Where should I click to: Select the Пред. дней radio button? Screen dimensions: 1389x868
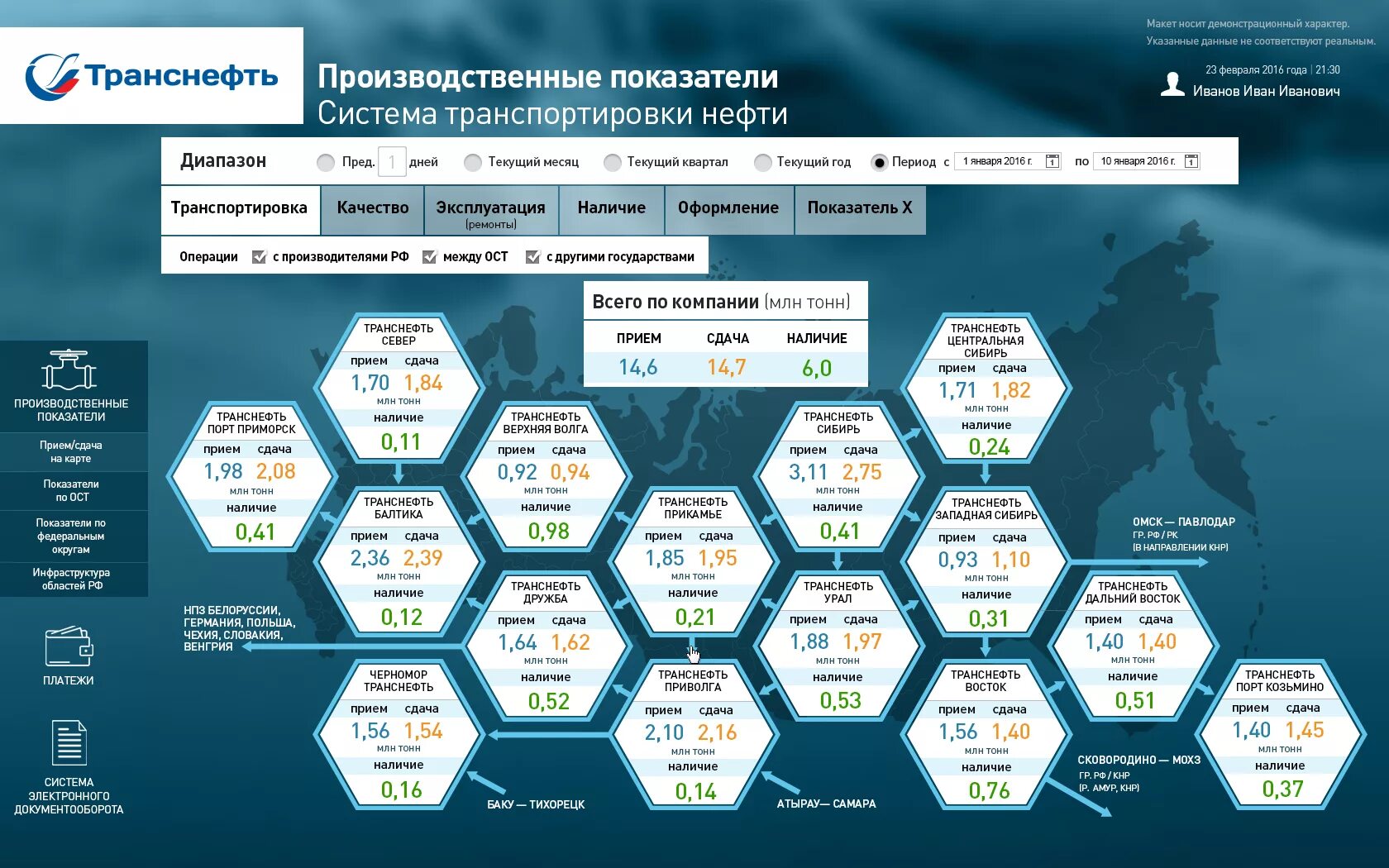coord(326,162)
